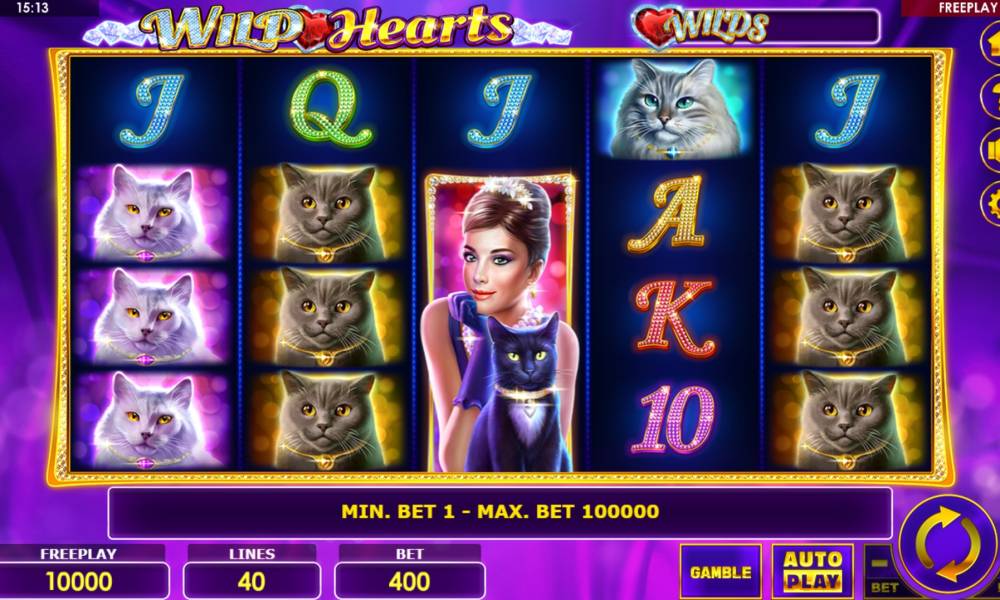Open the home icon on the right edge

[x=991, y=42]
